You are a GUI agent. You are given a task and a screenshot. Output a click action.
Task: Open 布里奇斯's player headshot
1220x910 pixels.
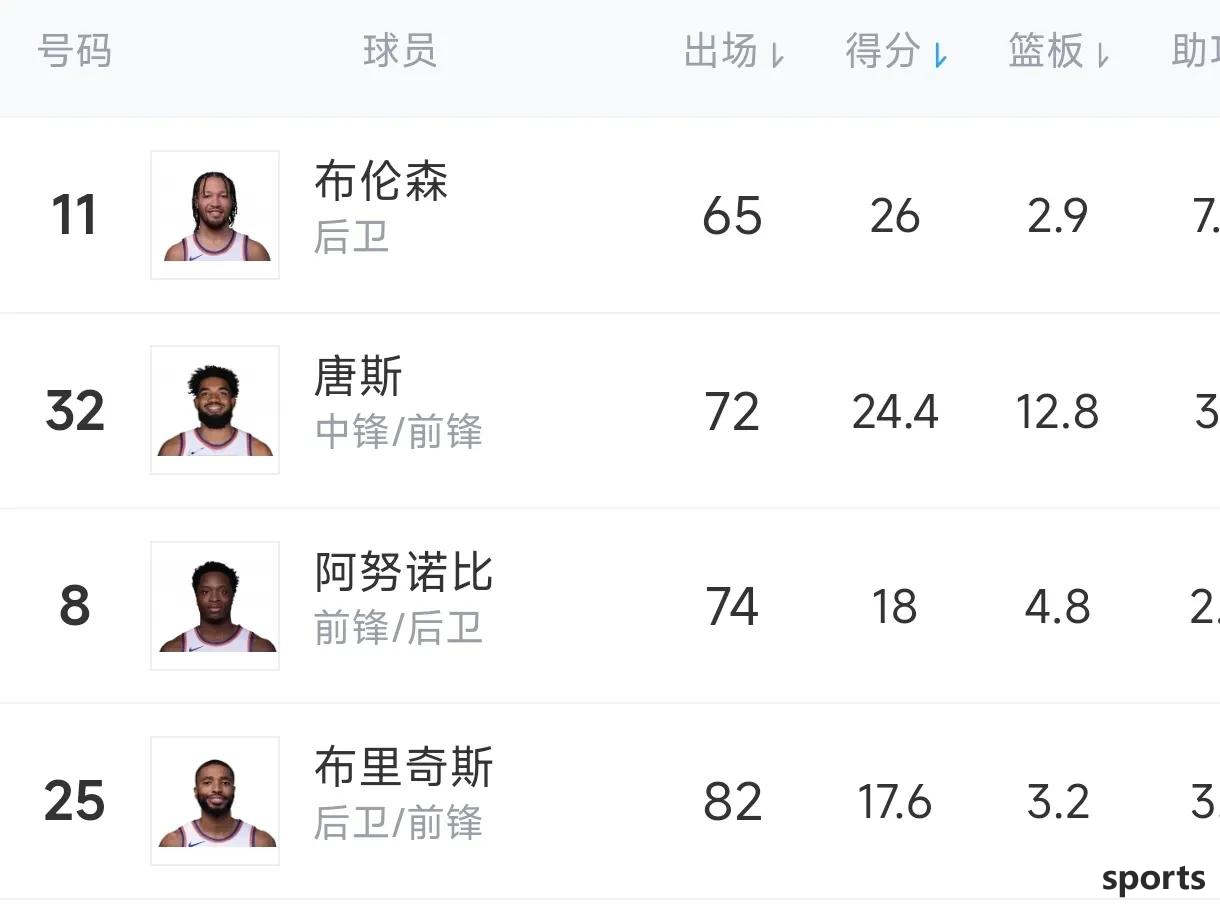[x=215, y=801]
